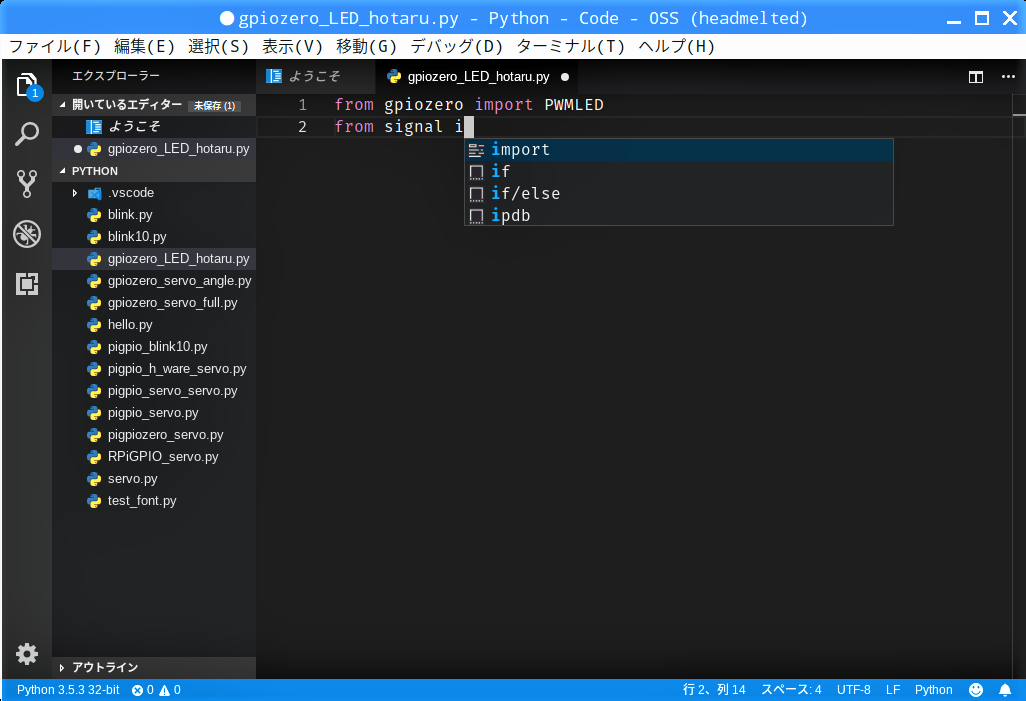The width and height of the screenshot is (1026, 701).
Task: Click the 'signal' word on line 2
Action: (414, 127)
